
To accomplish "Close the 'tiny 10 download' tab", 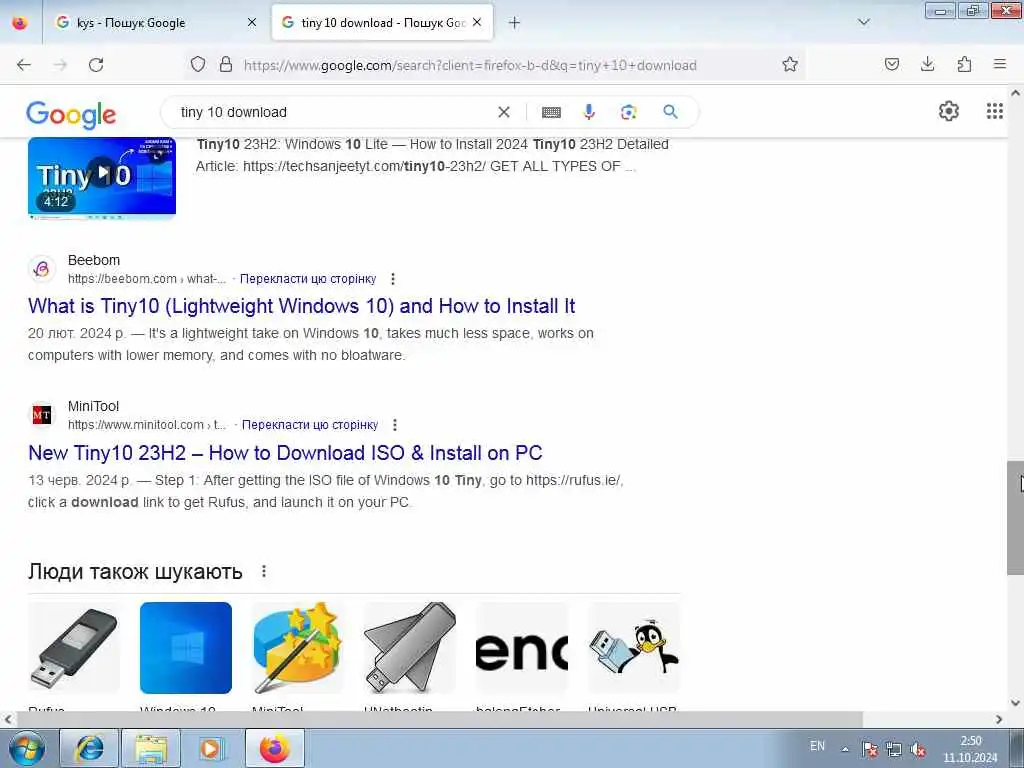I will click(x=477, y=22).
